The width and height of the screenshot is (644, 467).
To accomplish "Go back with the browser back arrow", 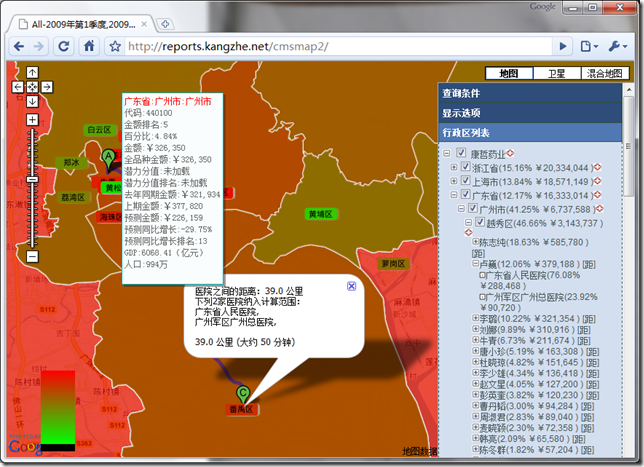I will pyautogui.click(x=19, y=46).
